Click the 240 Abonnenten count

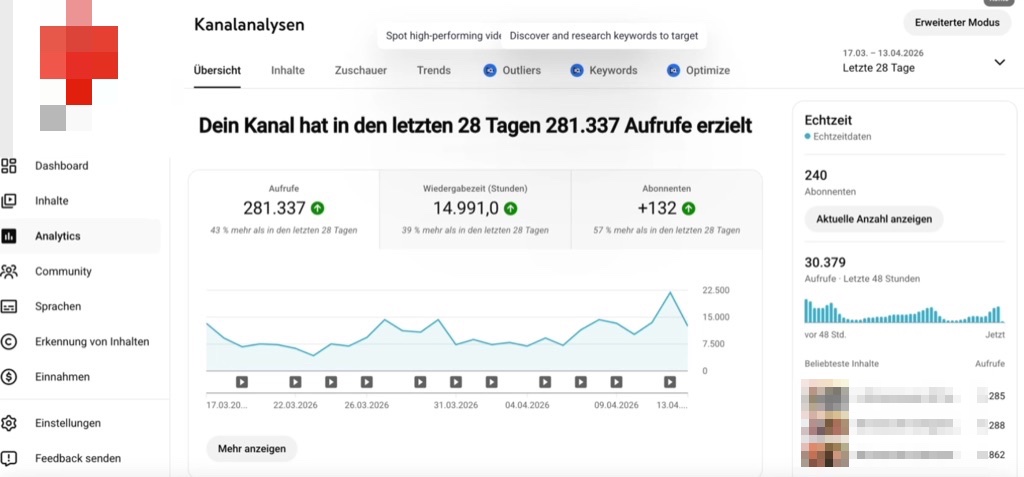(816, 175)
